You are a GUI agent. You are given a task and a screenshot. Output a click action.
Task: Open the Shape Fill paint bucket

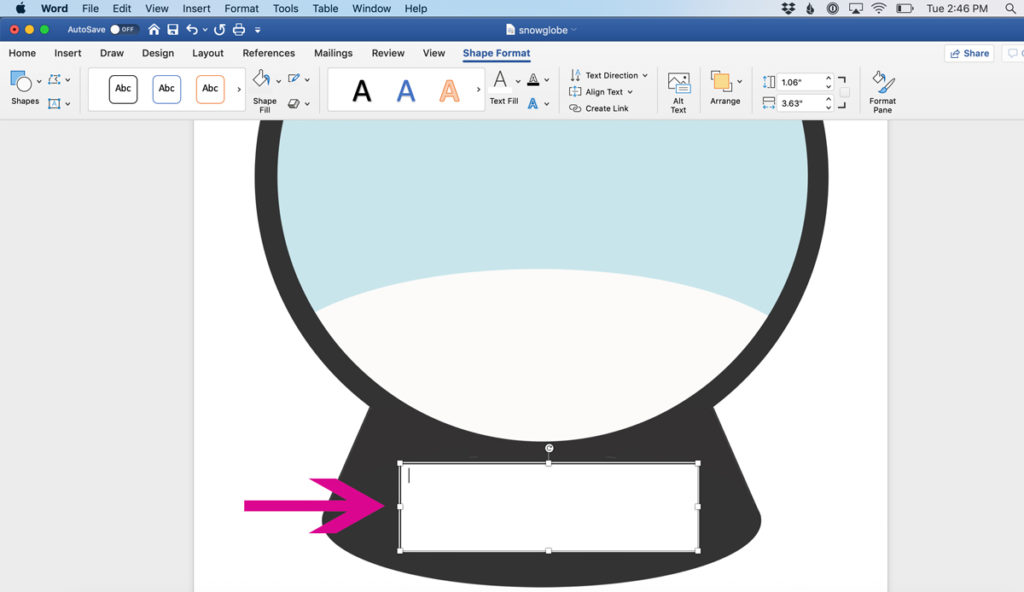click(261, 80)
